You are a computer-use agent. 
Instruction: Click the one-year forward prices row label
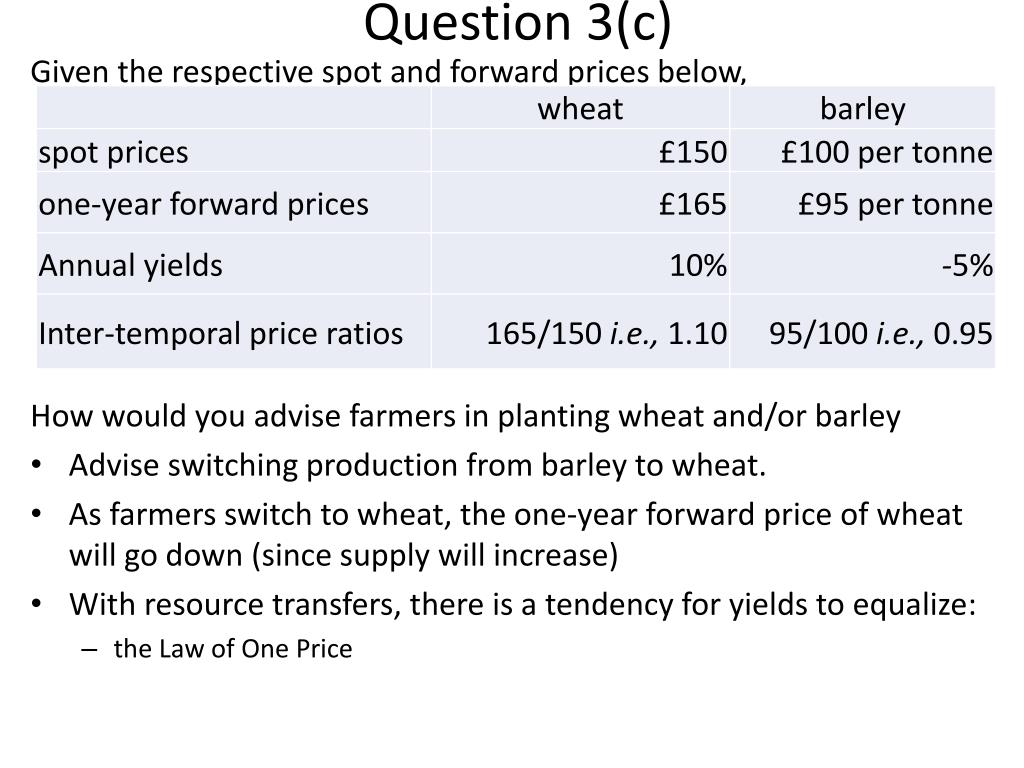point(204,204)
